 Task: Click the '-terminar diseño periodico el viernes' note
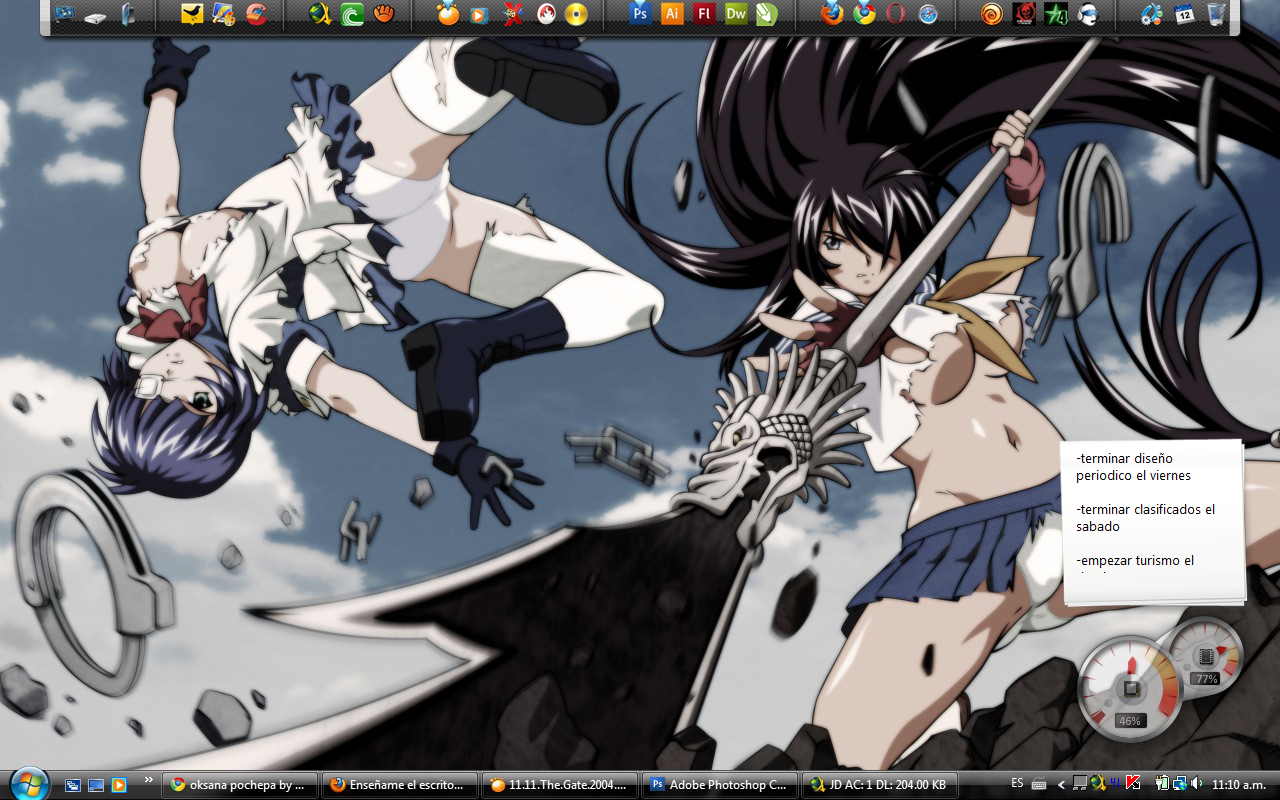pyautogui.click(x=1133, y=467)
